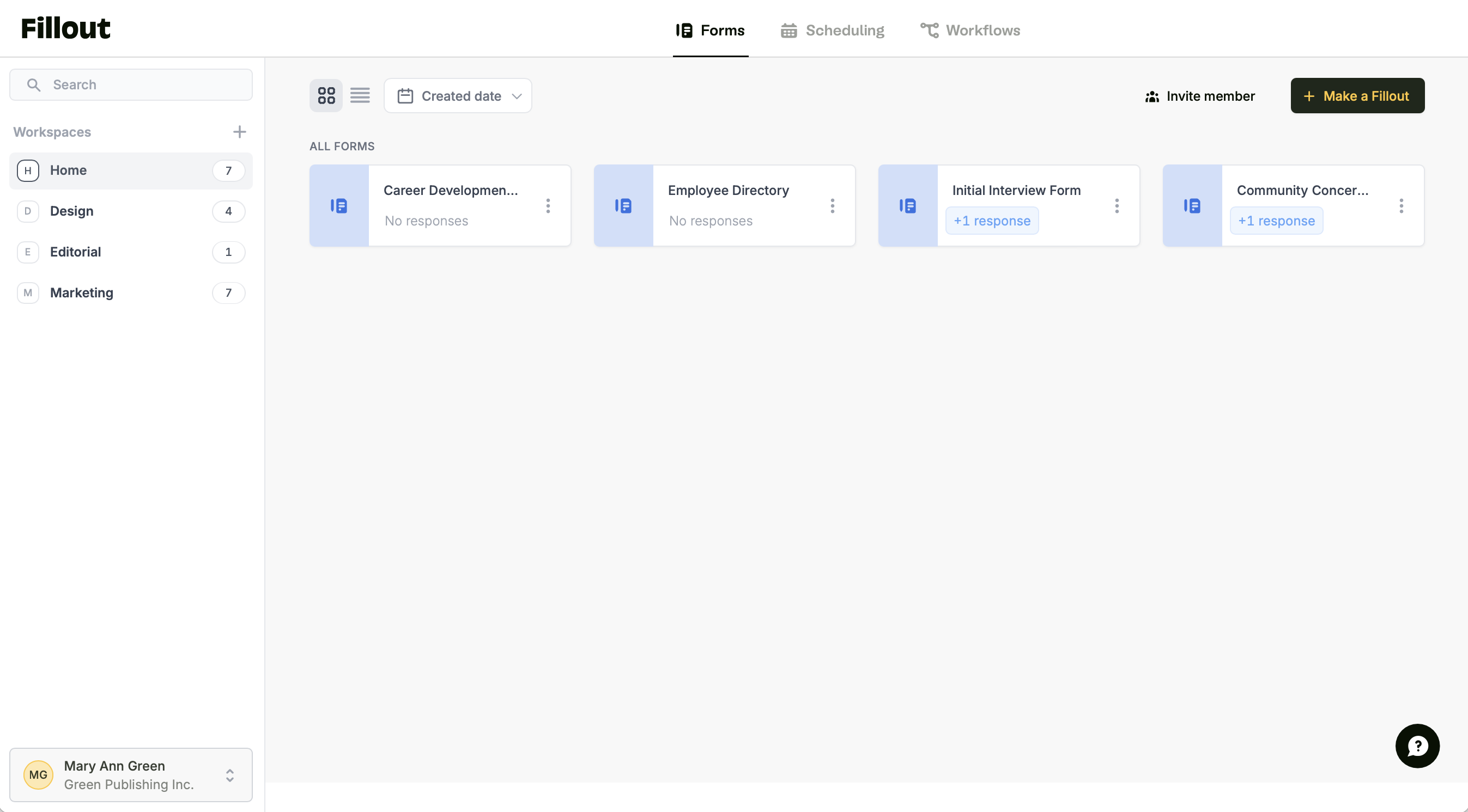This screenshot has width=1468, height=812.
Task: Switch to the Workflows tab
Action: coord(970,30)
